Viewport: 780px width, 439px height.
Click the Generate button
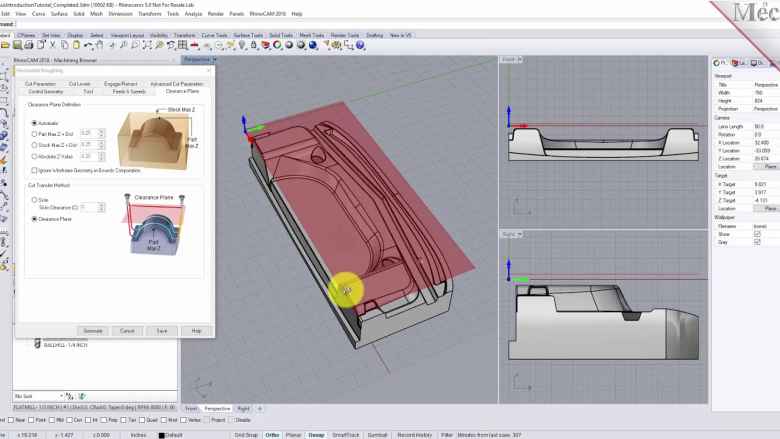click(x=93, y=330)
